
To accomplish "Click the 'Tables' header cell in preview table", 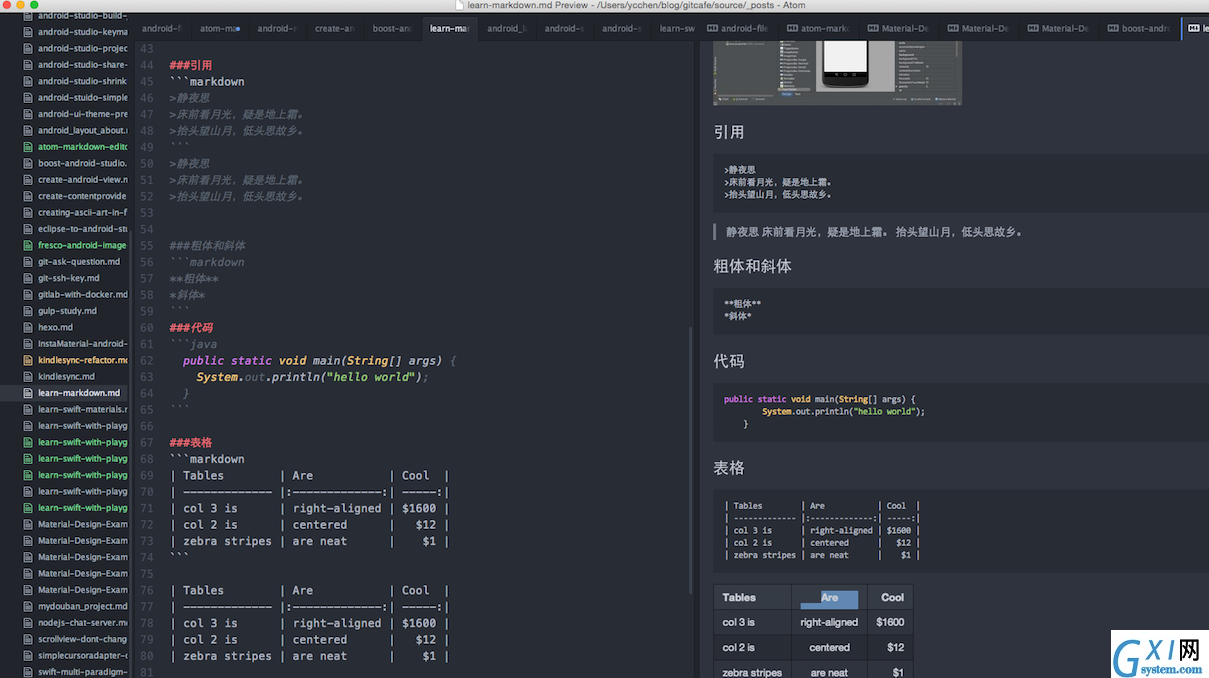I will (752, 597).
